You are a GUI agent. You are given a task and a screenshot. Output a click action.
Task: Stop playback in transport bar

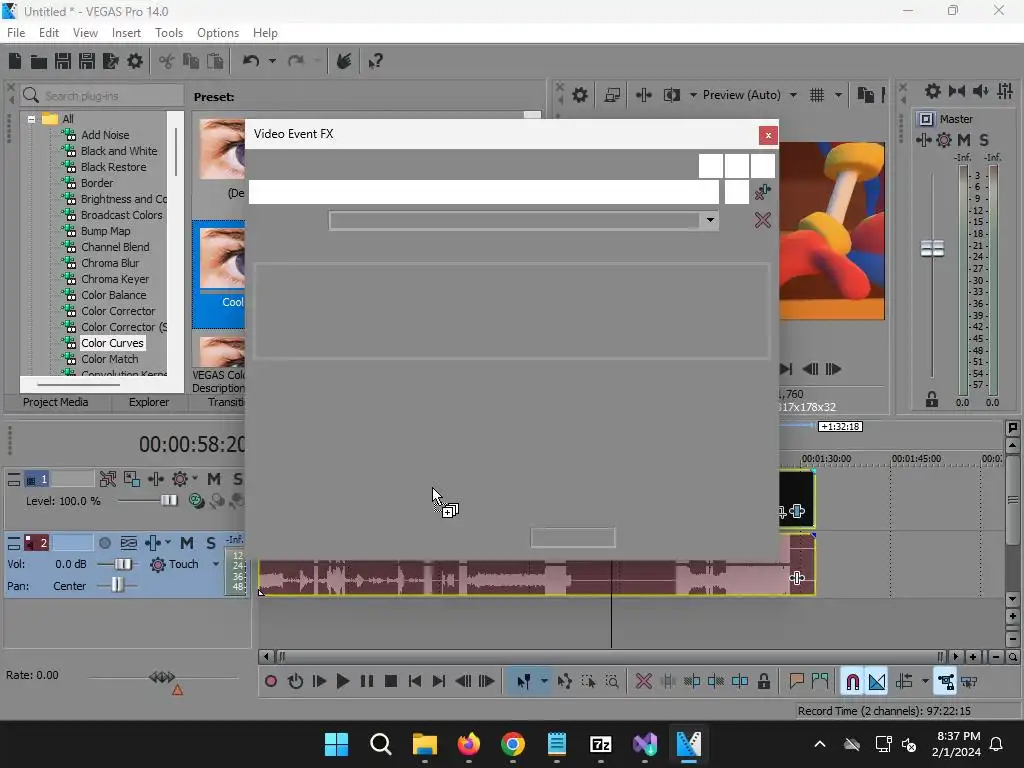pos(391,682)
